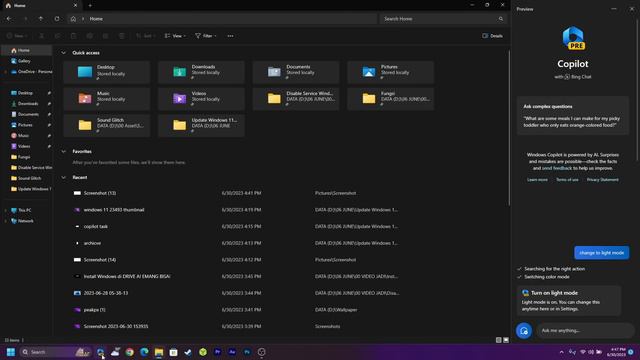This screenshot has height=360, width=640.
Task: Open Copilot from the taskbar
Action: point(100,352)
